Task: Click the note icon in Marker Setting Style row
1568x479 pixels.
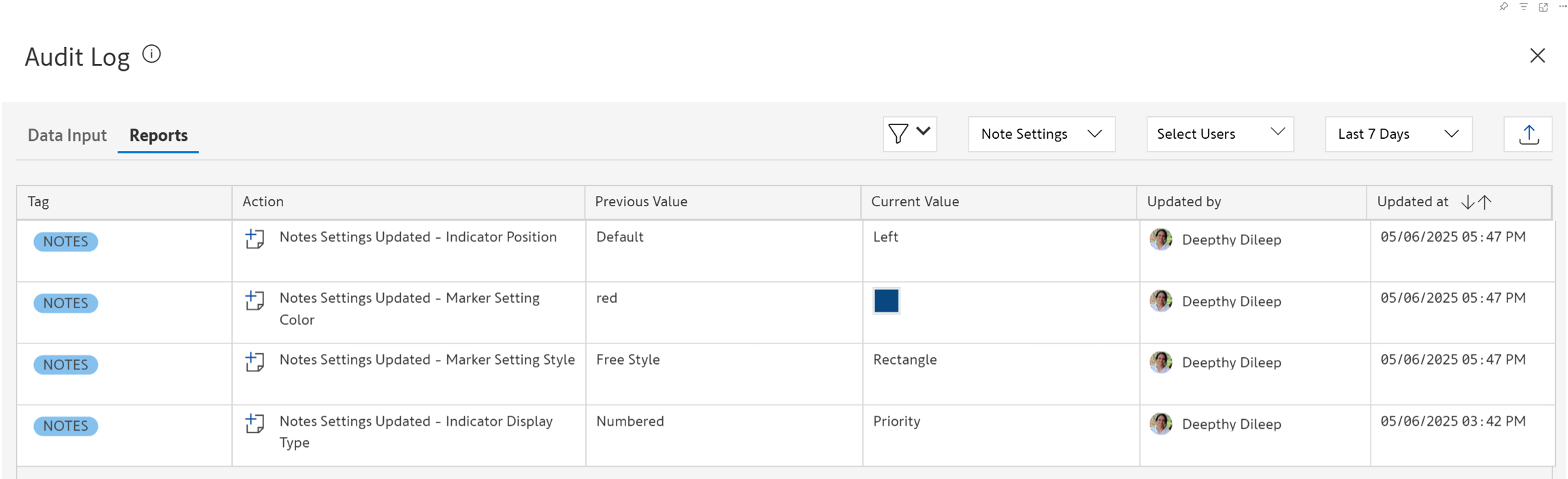Action: point(255,362)
